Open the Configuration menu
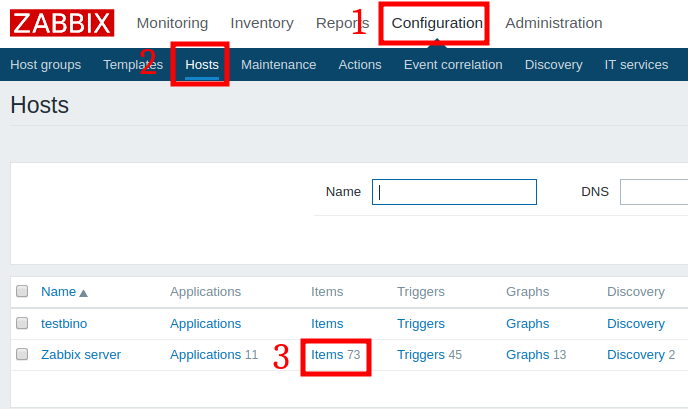 click(437, 23)
